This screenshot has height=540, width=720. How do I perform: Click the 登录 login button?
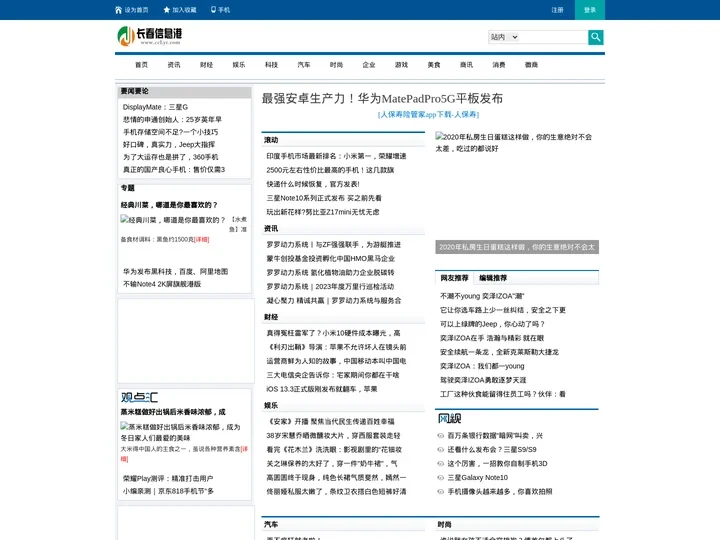(590, 10)
